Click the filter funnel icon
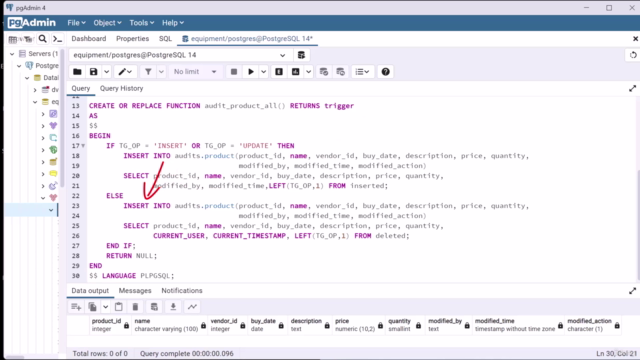The height and width of the screenshot is (360, 640). (148, 72)
